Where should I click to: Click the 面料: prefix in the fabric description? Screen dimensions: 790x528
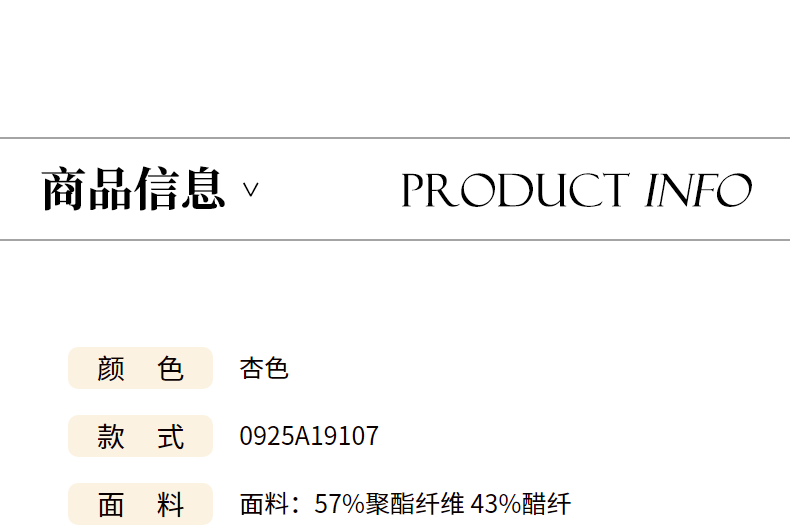point(270,504)
